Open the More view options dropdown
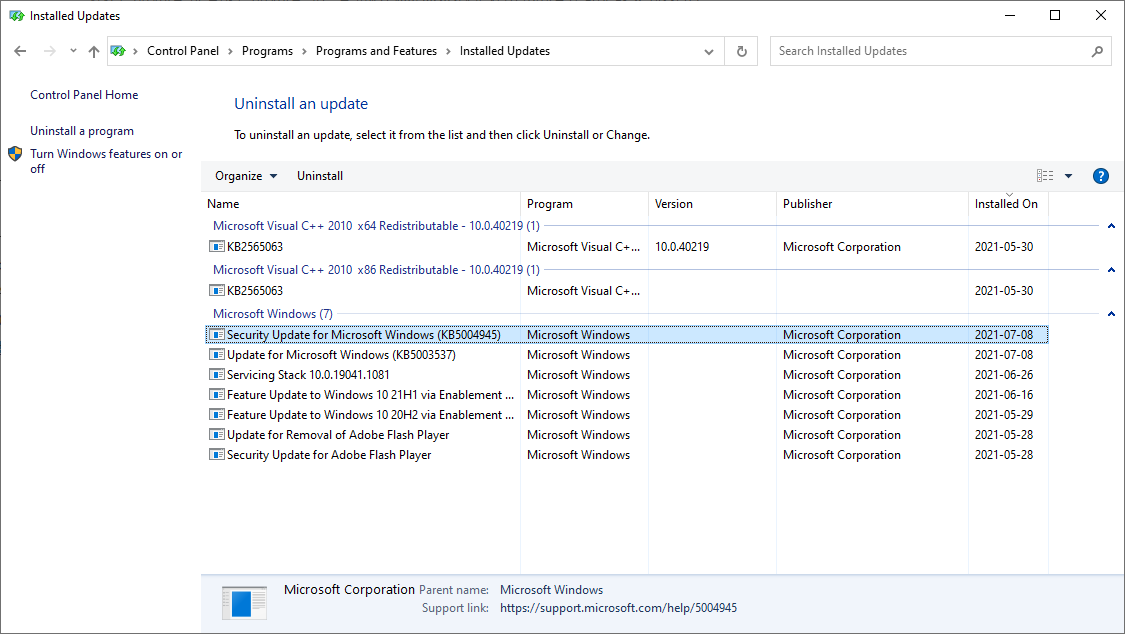 1068,176
